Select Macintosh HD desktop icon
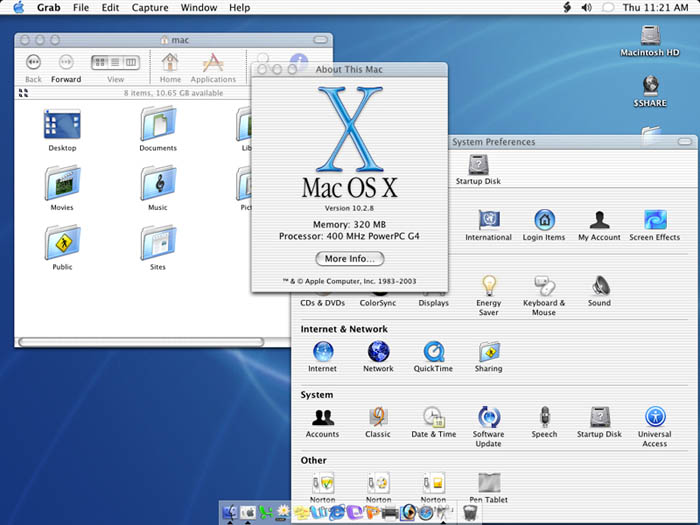 click(x=650, y=41)
